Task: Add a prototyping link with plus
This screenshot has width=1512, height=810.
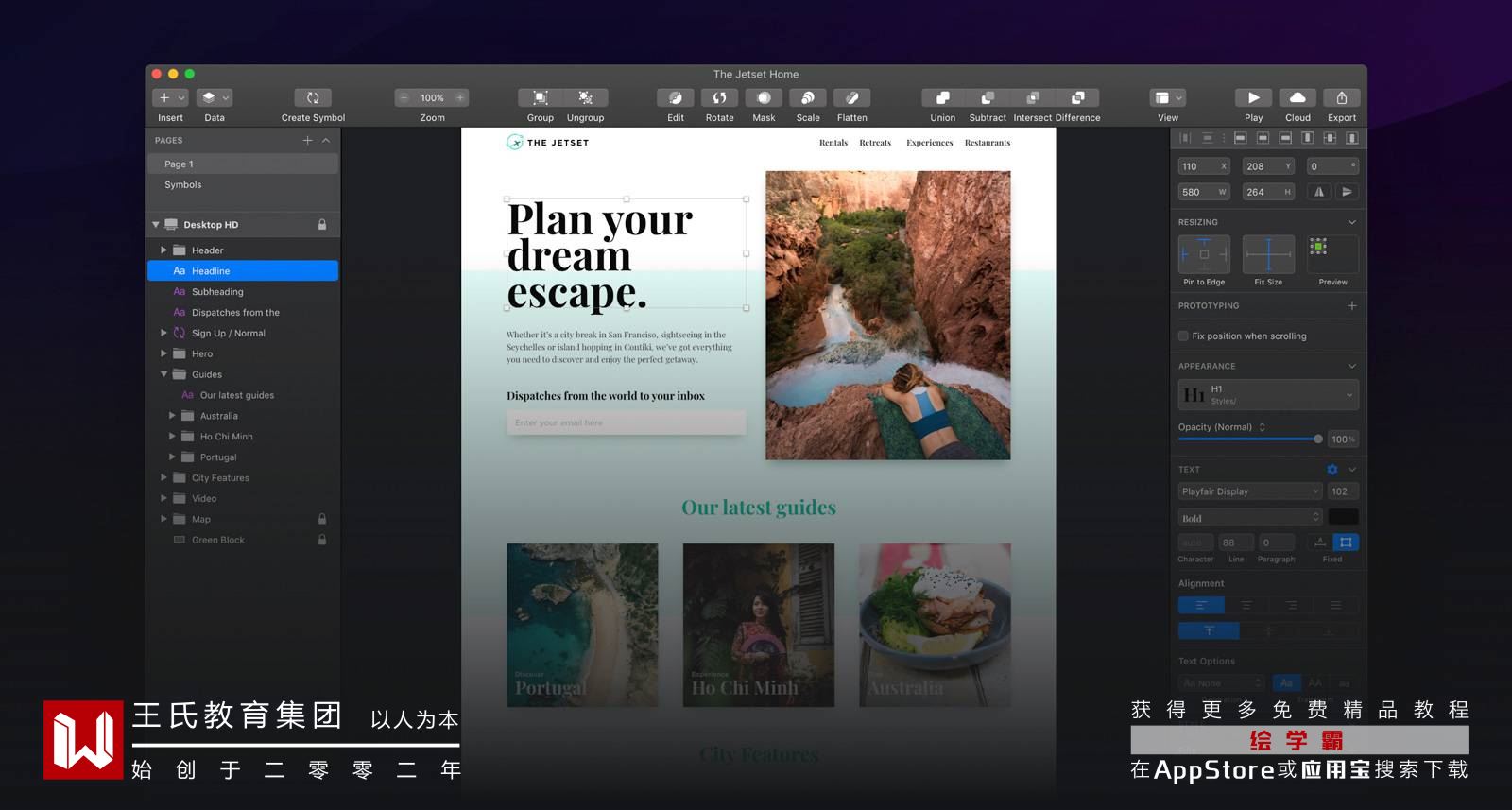Action: (x=1352, y=306)
